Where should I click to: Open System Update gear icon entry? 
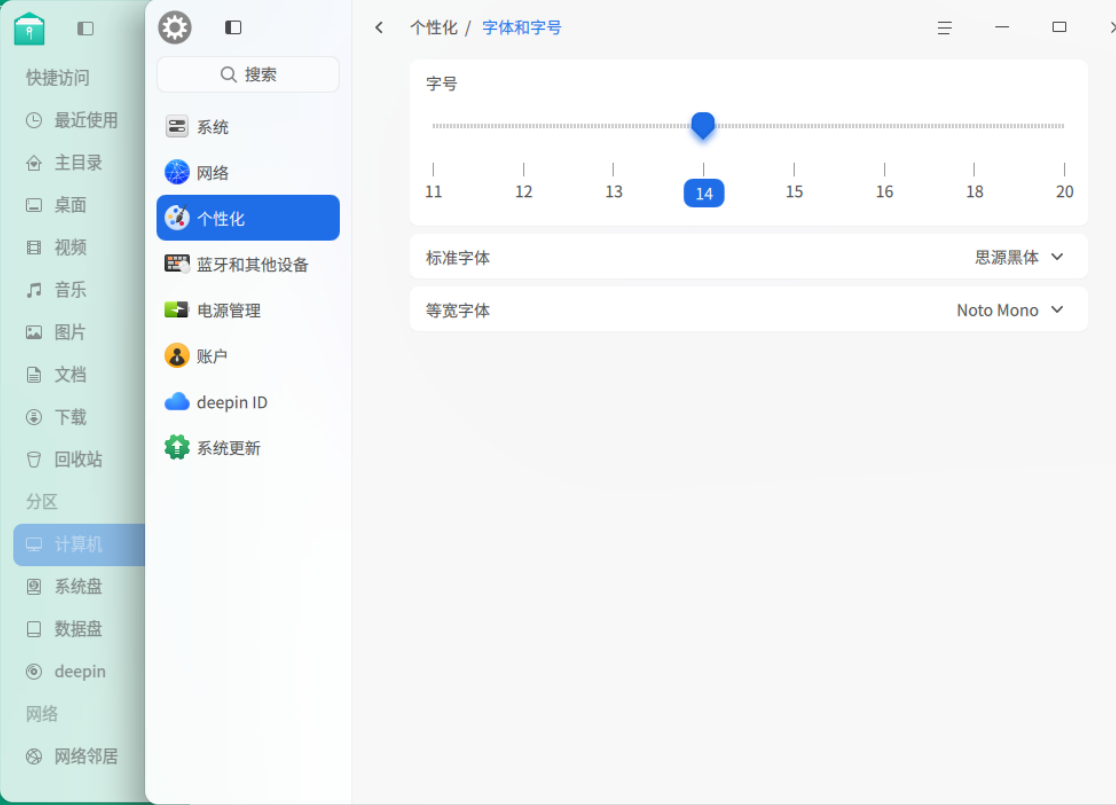click(x=177, y=448)
